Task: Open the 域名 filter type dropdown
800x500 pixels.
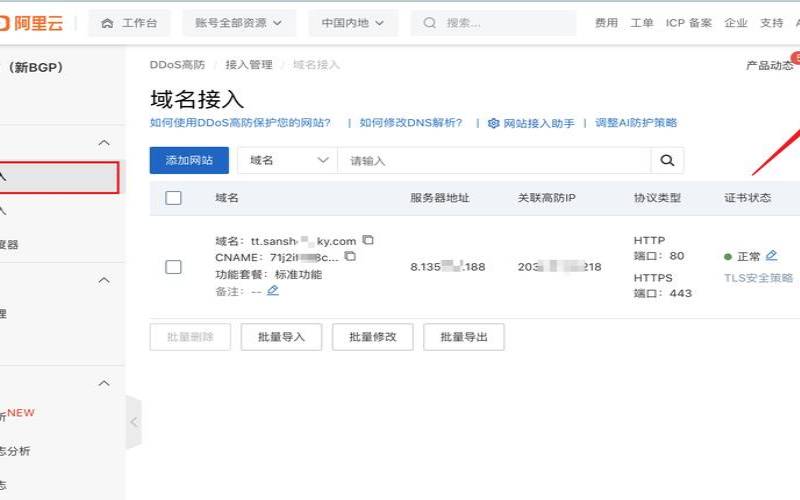Action: [x=287, y=160]
